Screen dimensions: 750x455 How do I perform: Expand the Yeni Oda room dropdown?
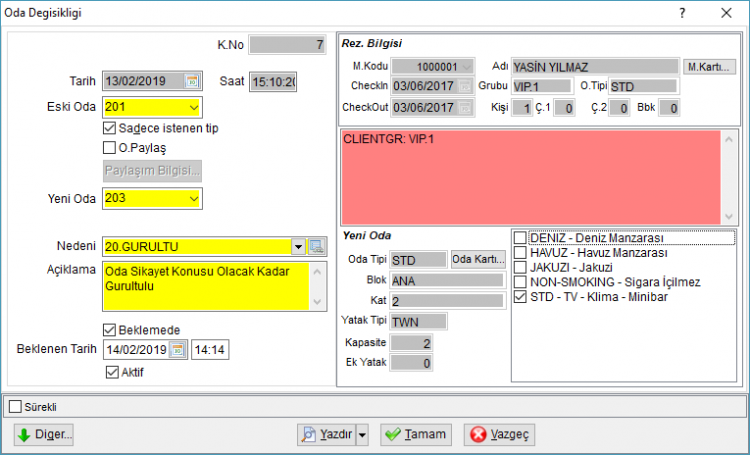coord(194,199)
